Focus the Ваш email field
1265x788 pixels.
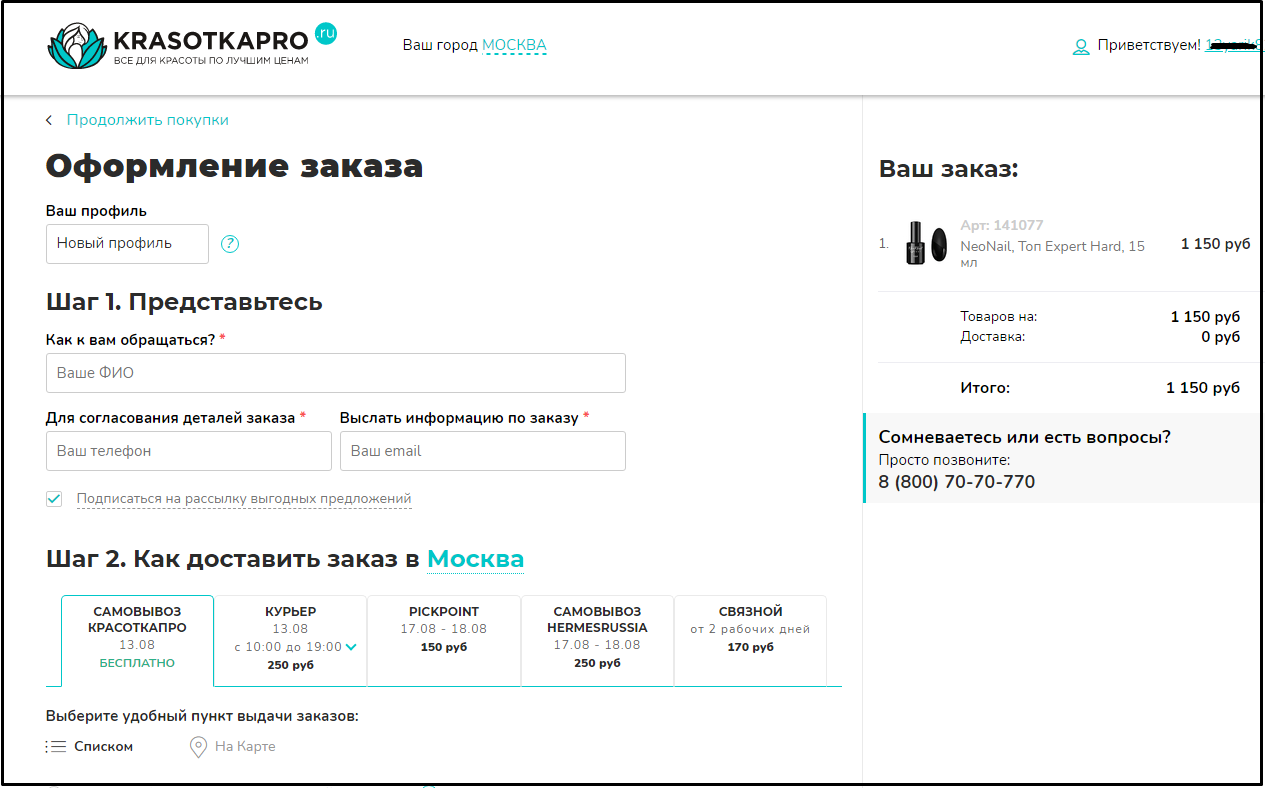pos(483,451)
